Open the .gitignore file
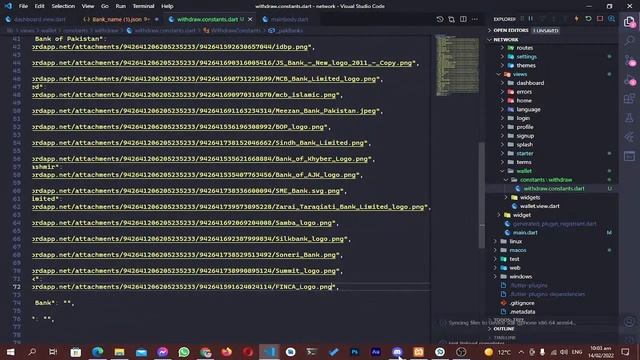The height and width of the screenshot is (360, 640). (522, 303)
